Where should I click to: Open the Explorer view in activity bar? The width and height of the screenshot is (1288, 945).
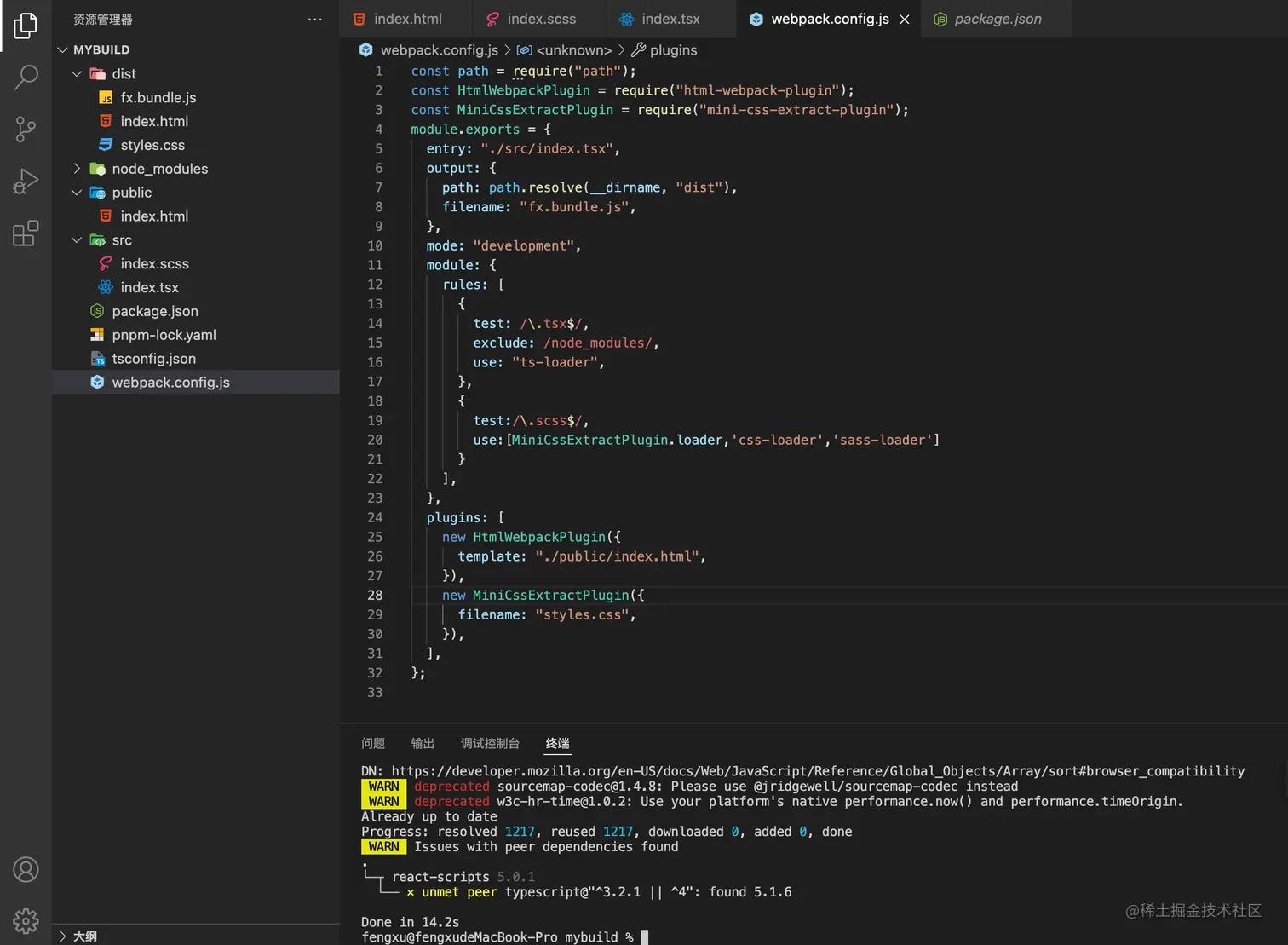coord(26,26)
